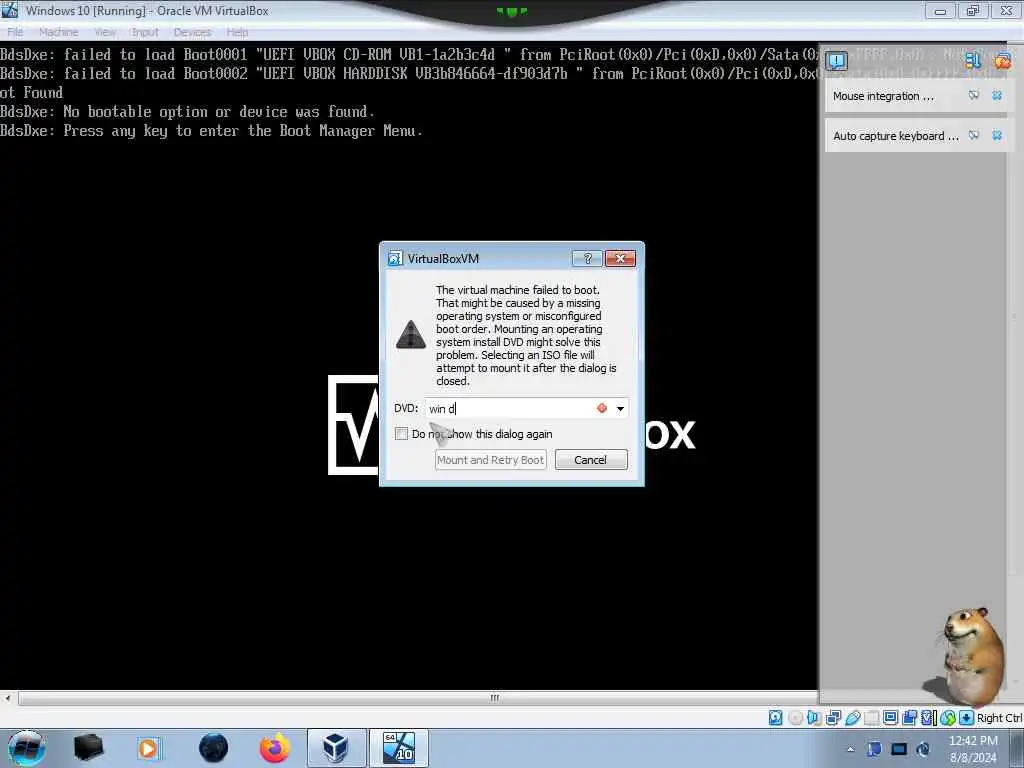Viewport: 1024px width, 768px height.
Task: Click the recording status icon
Action: pos(909,718)
